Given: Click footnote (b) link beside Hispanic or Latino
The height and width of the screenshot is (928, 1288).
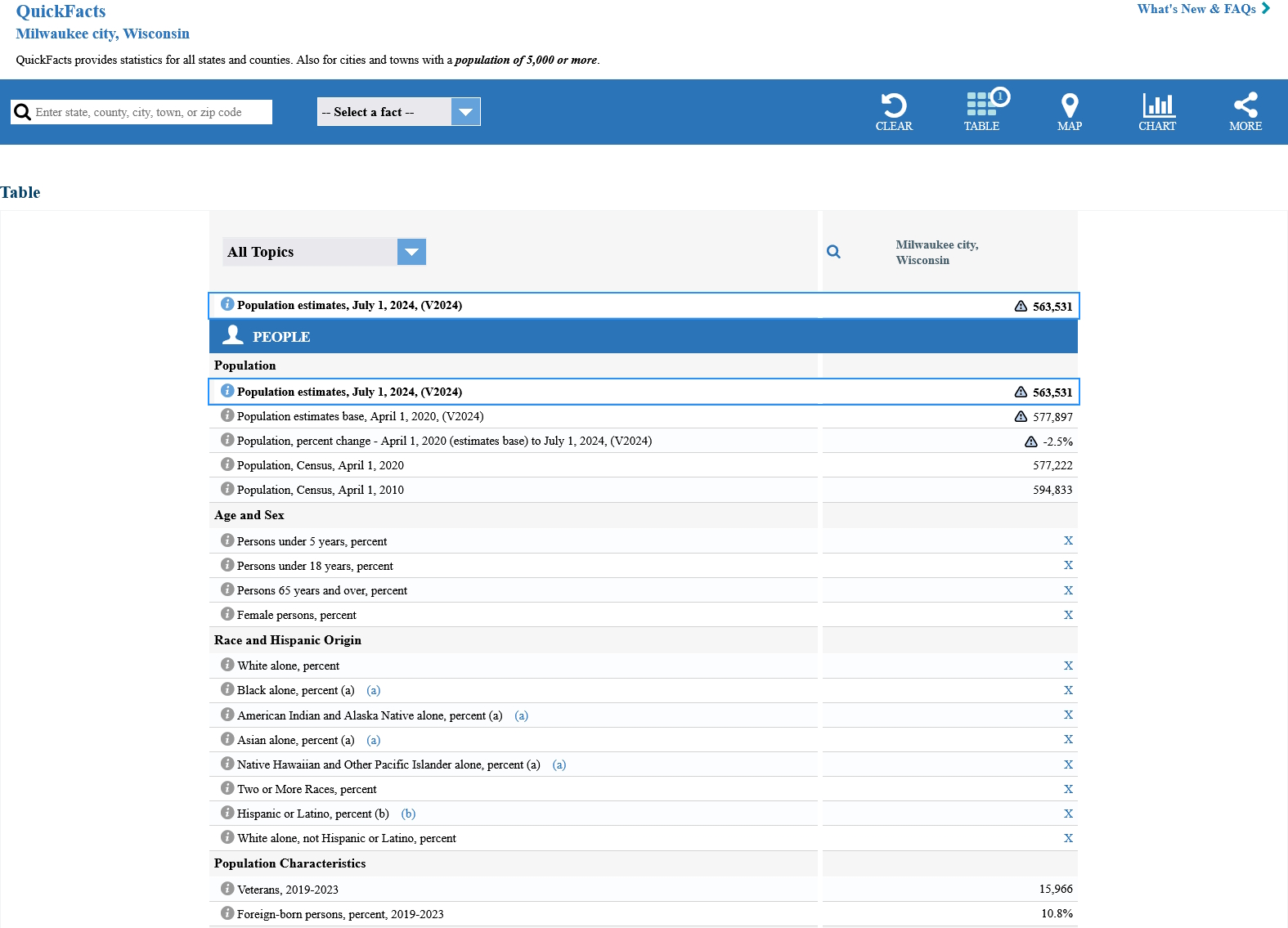Looking at the screenshot, I should pyautogui.click(x=409, y=814).
